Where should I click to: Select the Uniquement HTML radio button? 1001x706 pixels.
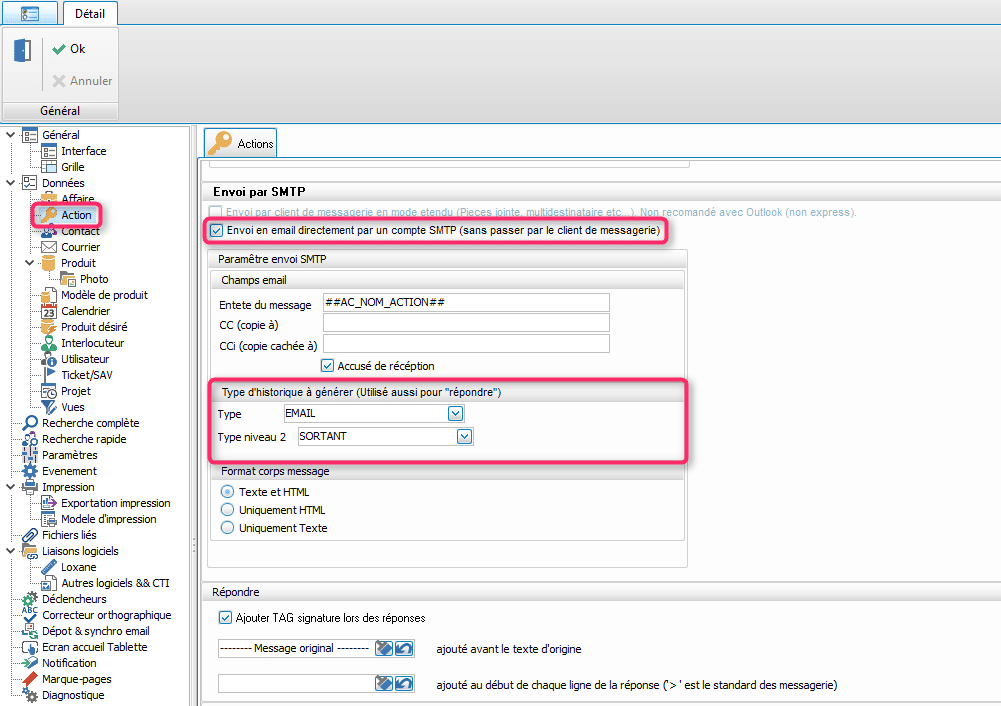228,510
